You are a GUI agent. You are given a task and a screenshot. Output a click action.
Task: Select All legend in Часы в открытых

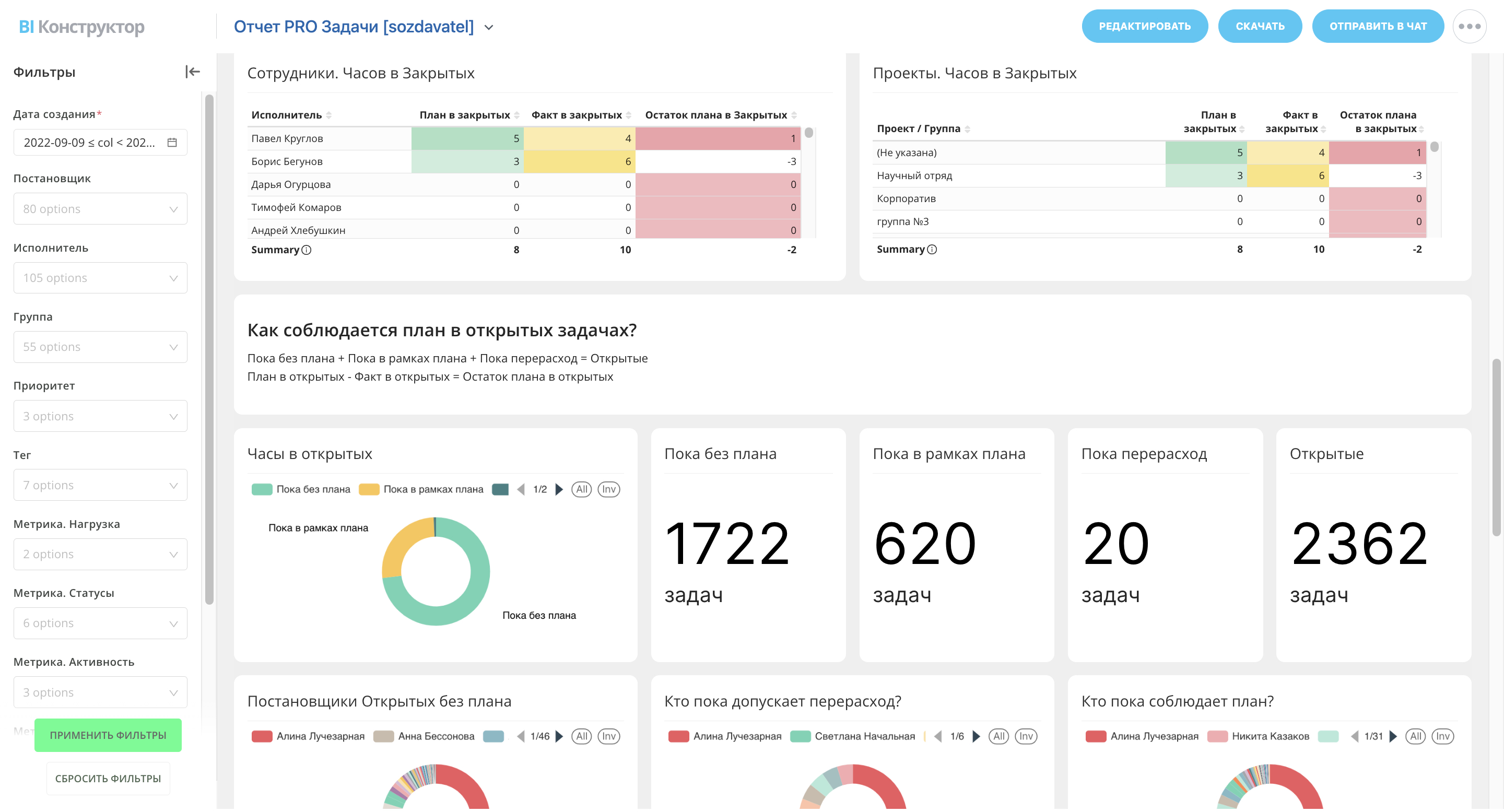click(x=582, y=489)
